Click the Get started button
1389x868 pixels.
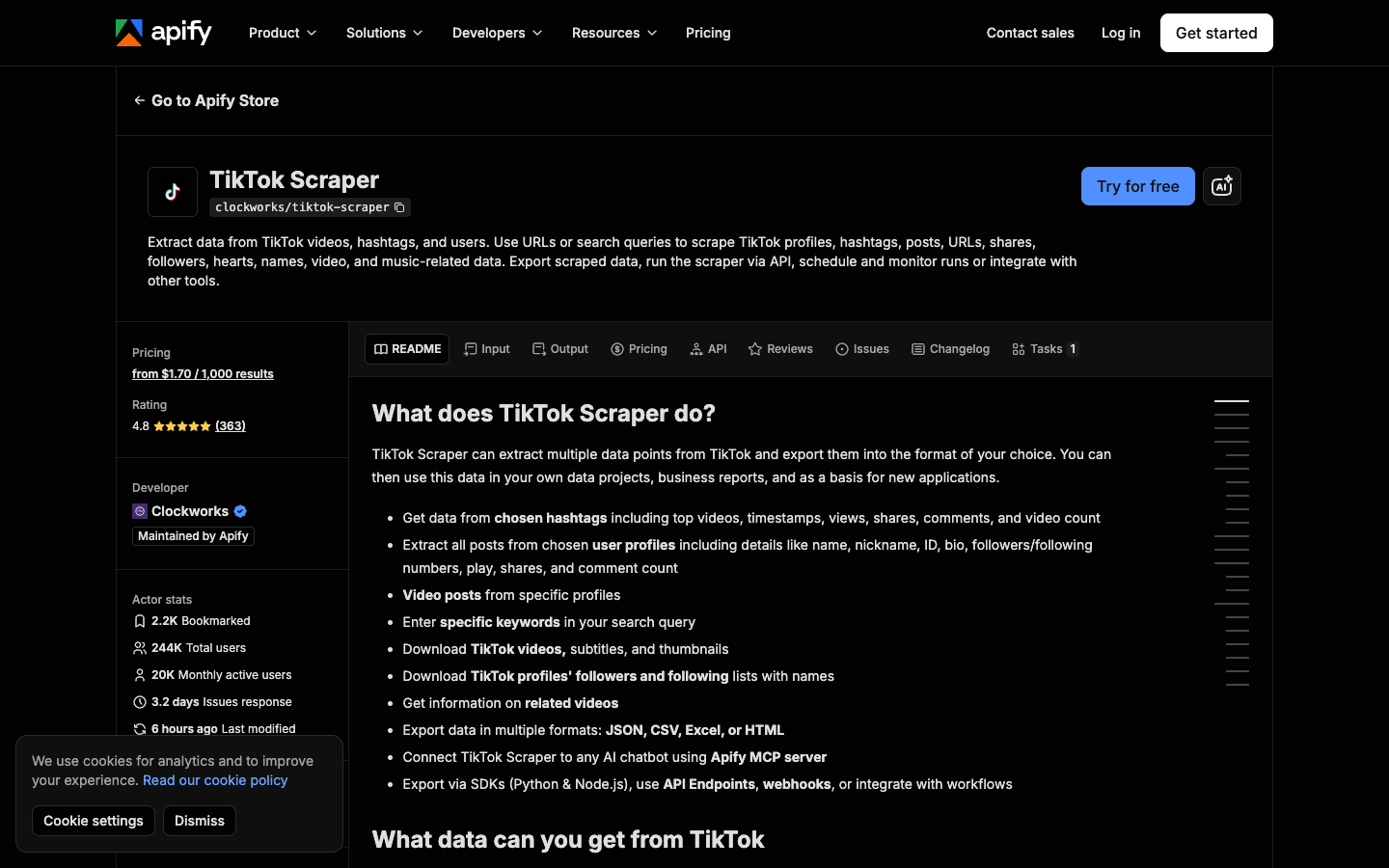[1216, 33]
